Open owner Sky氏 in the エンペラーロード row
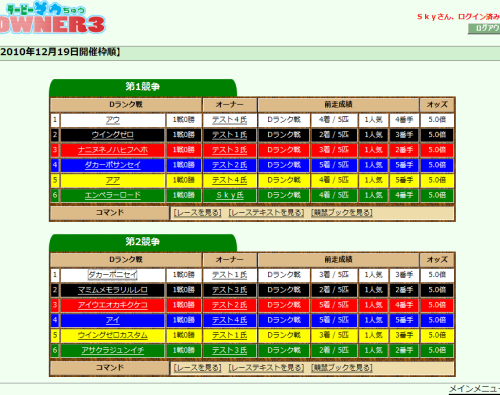The width and height of the screenshot is (500, 395). click(x=230, y=195)
